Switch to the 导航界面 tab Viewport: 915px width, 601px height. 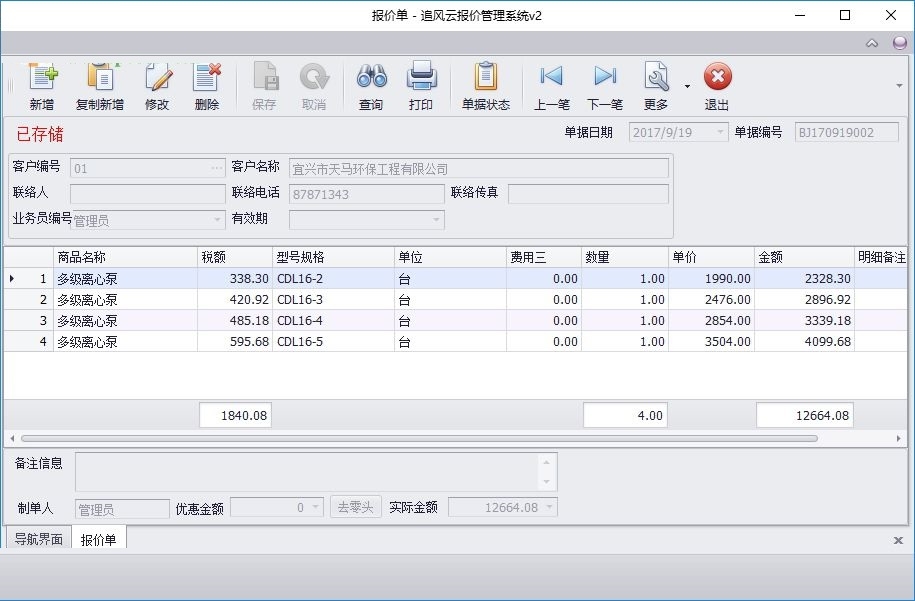tap(39, 539)
